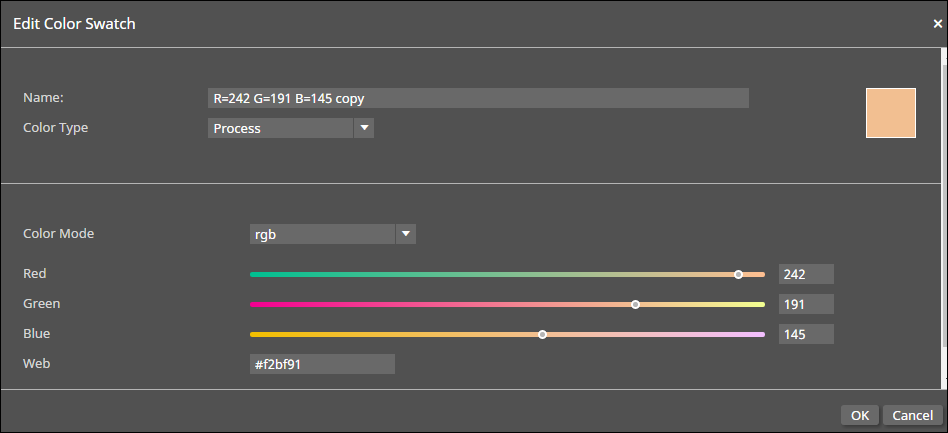Select the Green value field showing 191
This screenshot has width=948, height=433.
point(806,304)
